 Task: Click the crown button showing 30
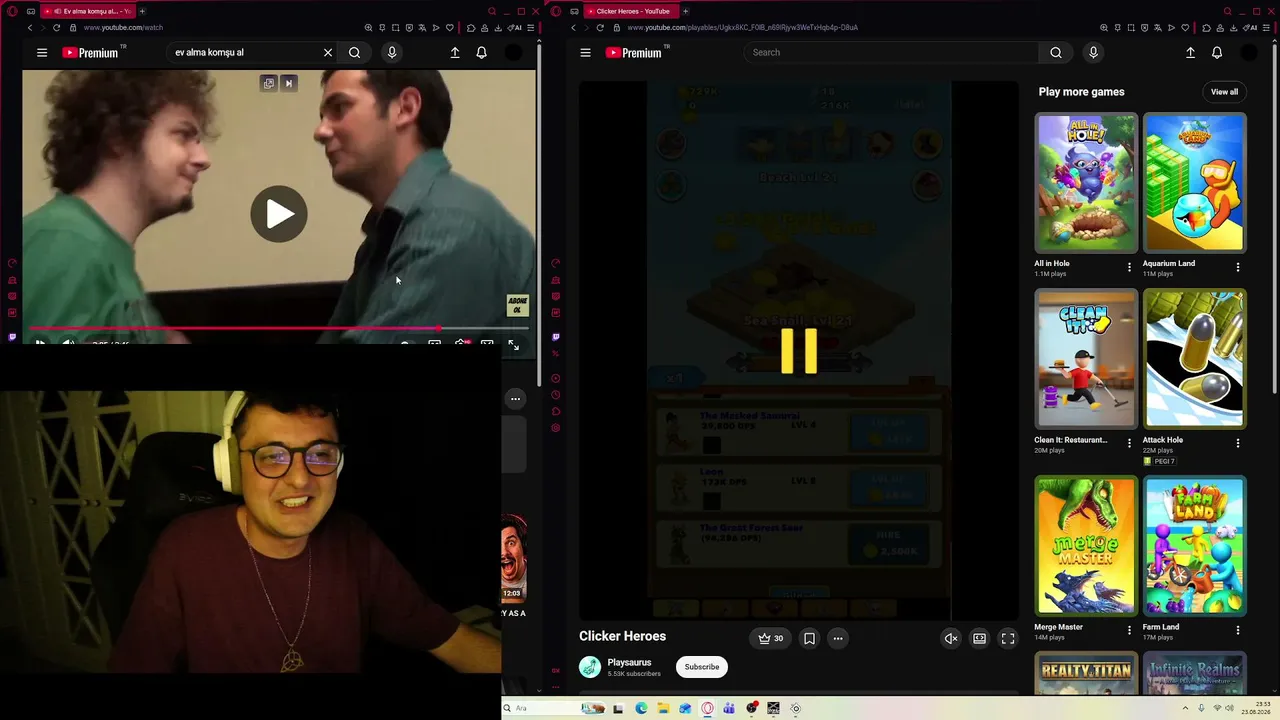click(x=771, y=638)
